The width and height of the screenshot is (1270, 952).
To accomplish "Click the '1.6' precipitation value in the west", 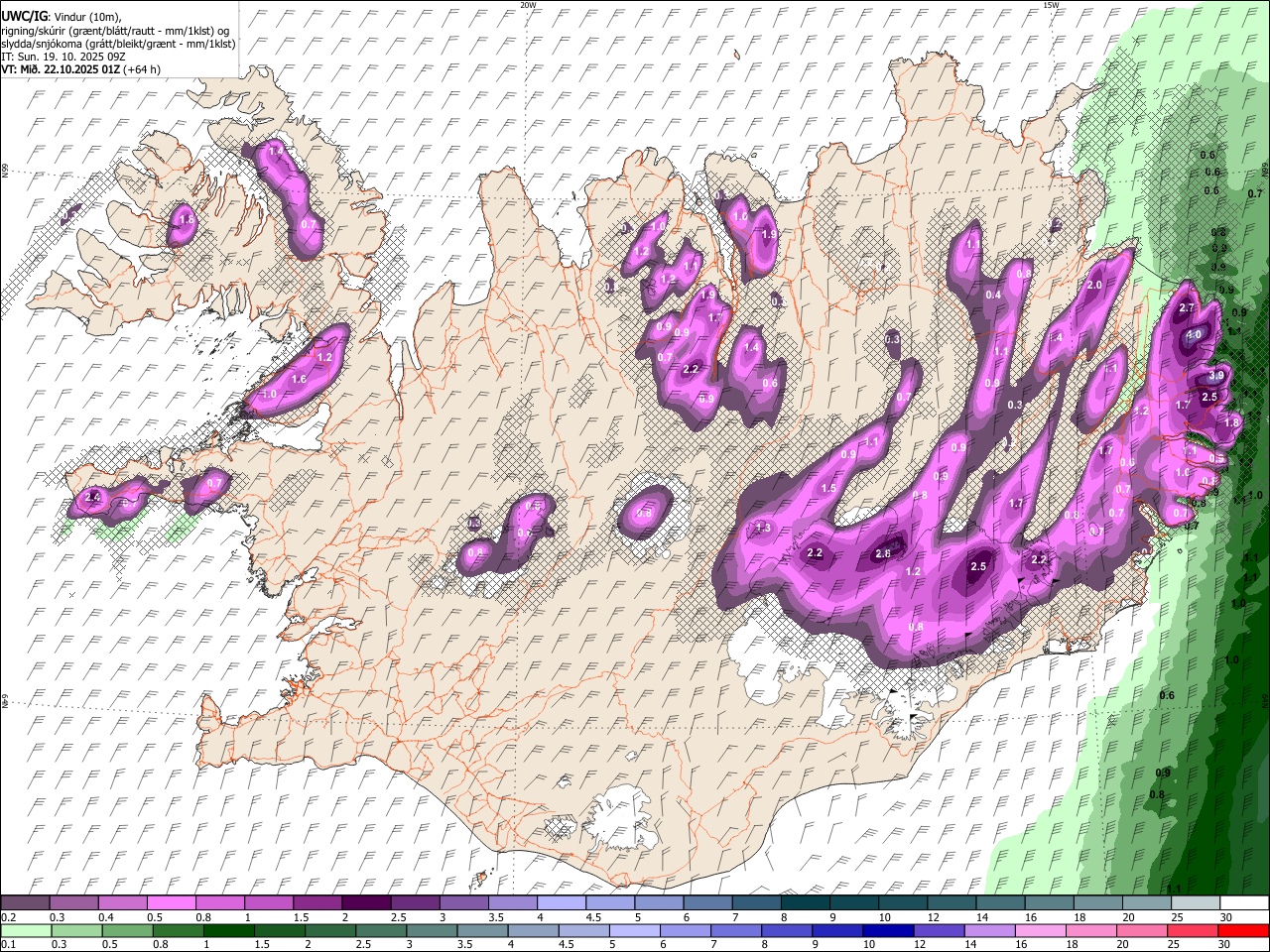I will click(299, 379).
